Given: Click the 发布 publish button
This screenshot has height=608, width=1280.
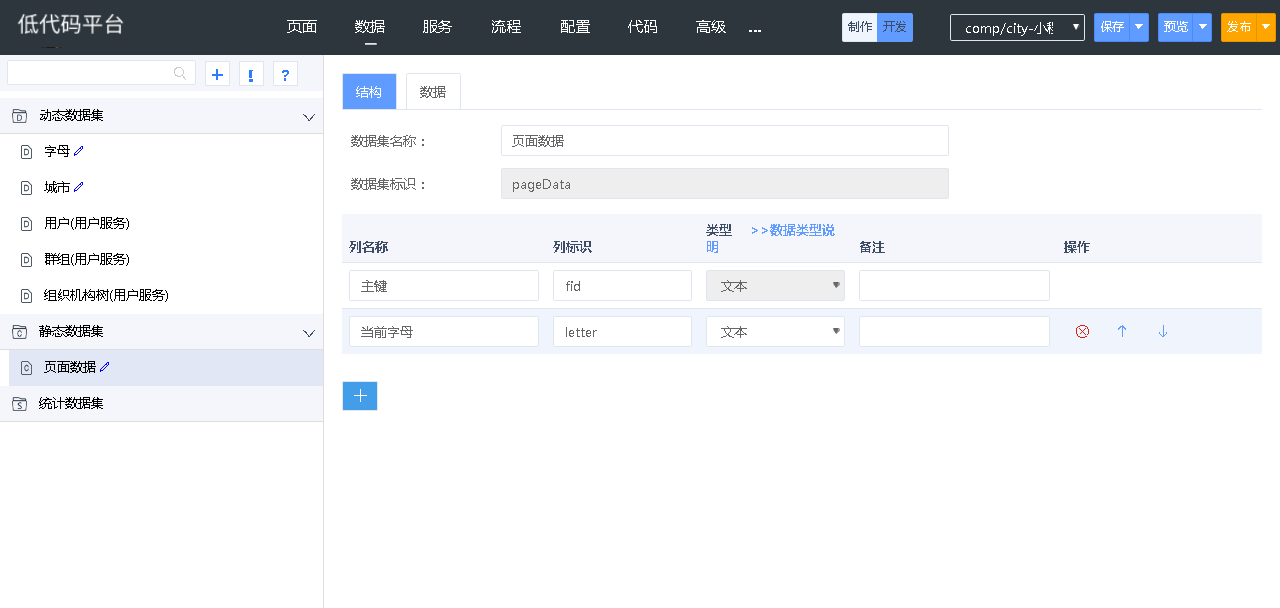Looking at the screenshot, I should tap(1239, 27).
